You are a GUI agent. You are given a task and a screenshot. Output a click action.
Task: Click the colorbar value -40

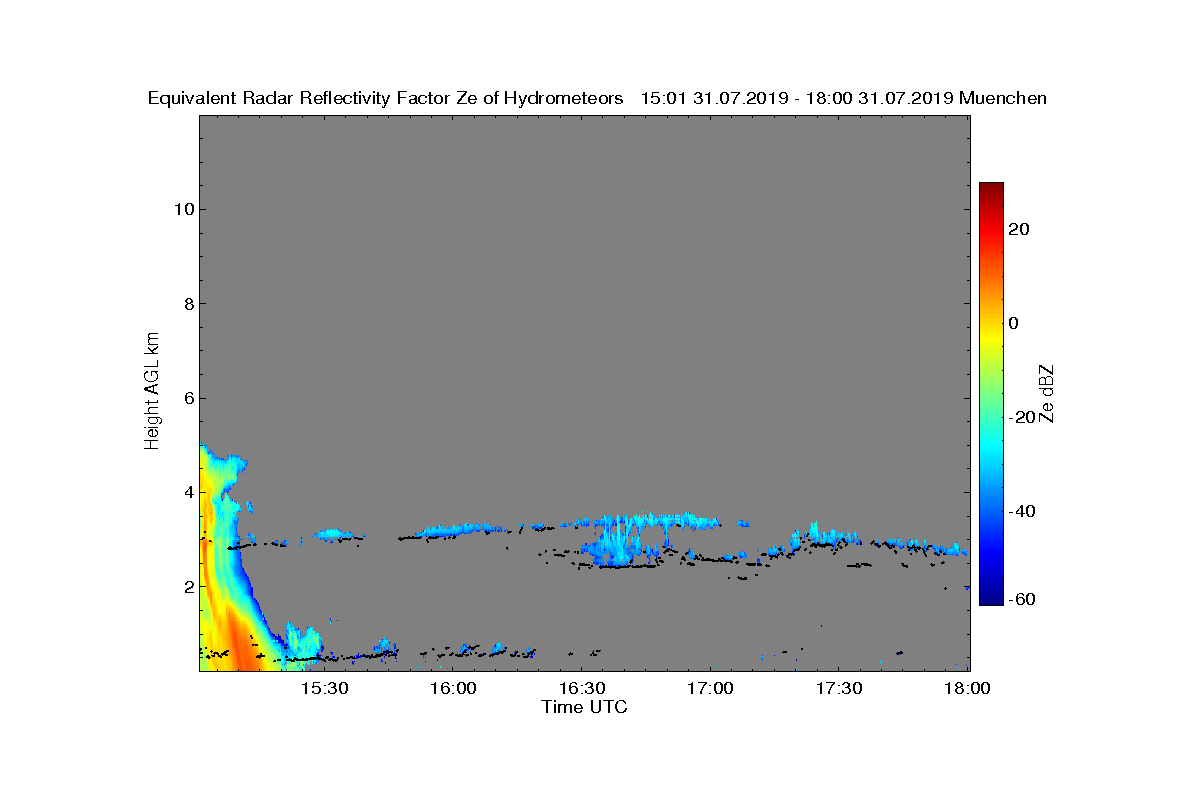pos(1023,511)
